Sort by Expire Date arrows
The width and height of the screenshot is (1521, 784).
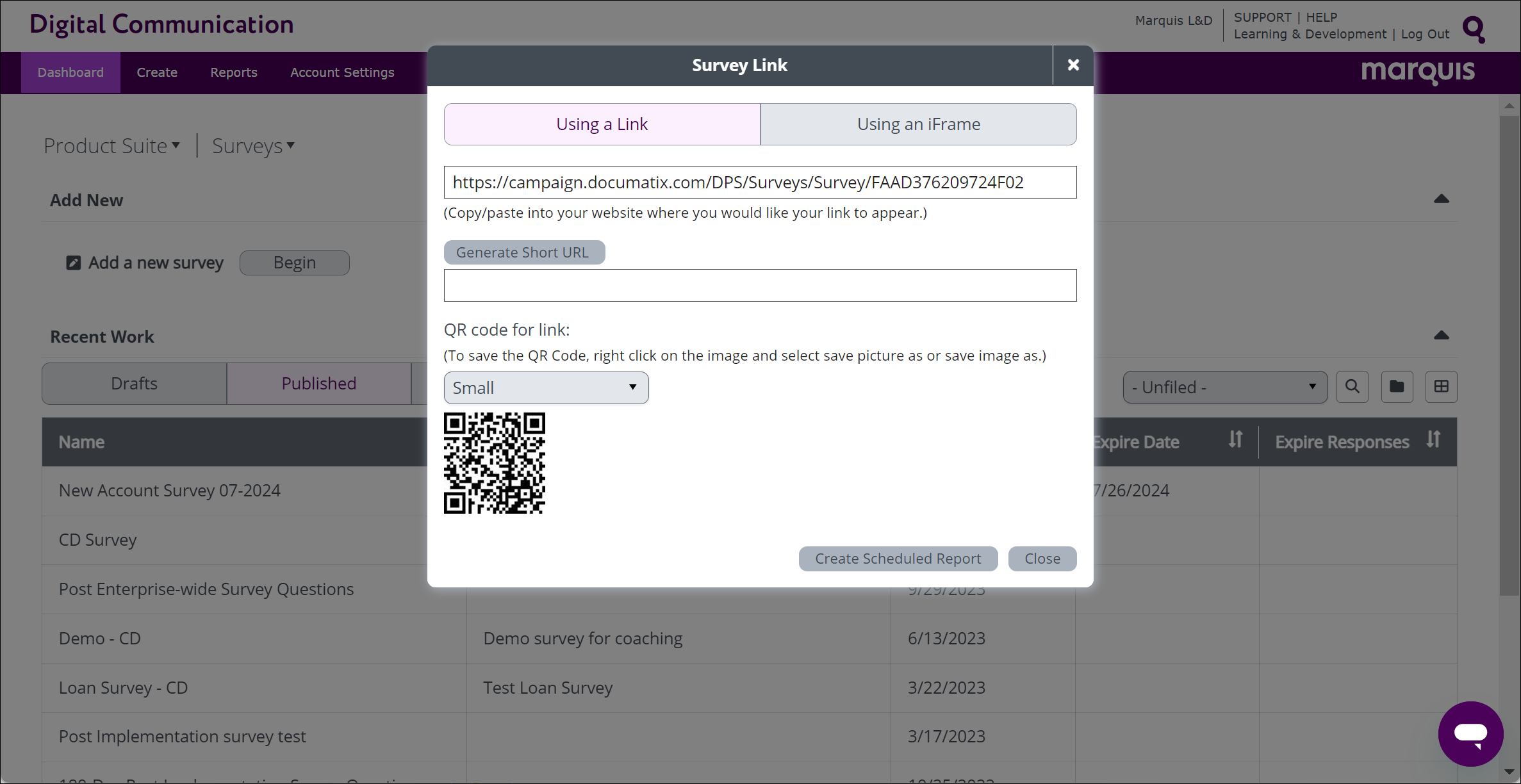point(1235,441)
